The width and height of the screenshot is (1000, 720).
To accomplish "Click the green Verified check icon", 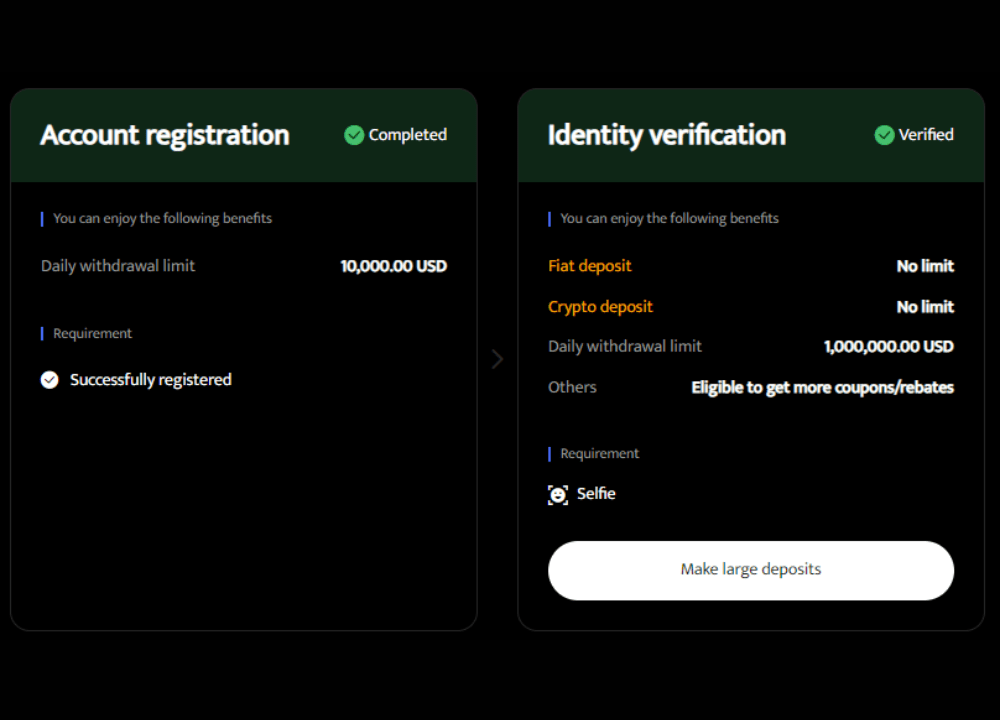I will (x=884, y=134).
